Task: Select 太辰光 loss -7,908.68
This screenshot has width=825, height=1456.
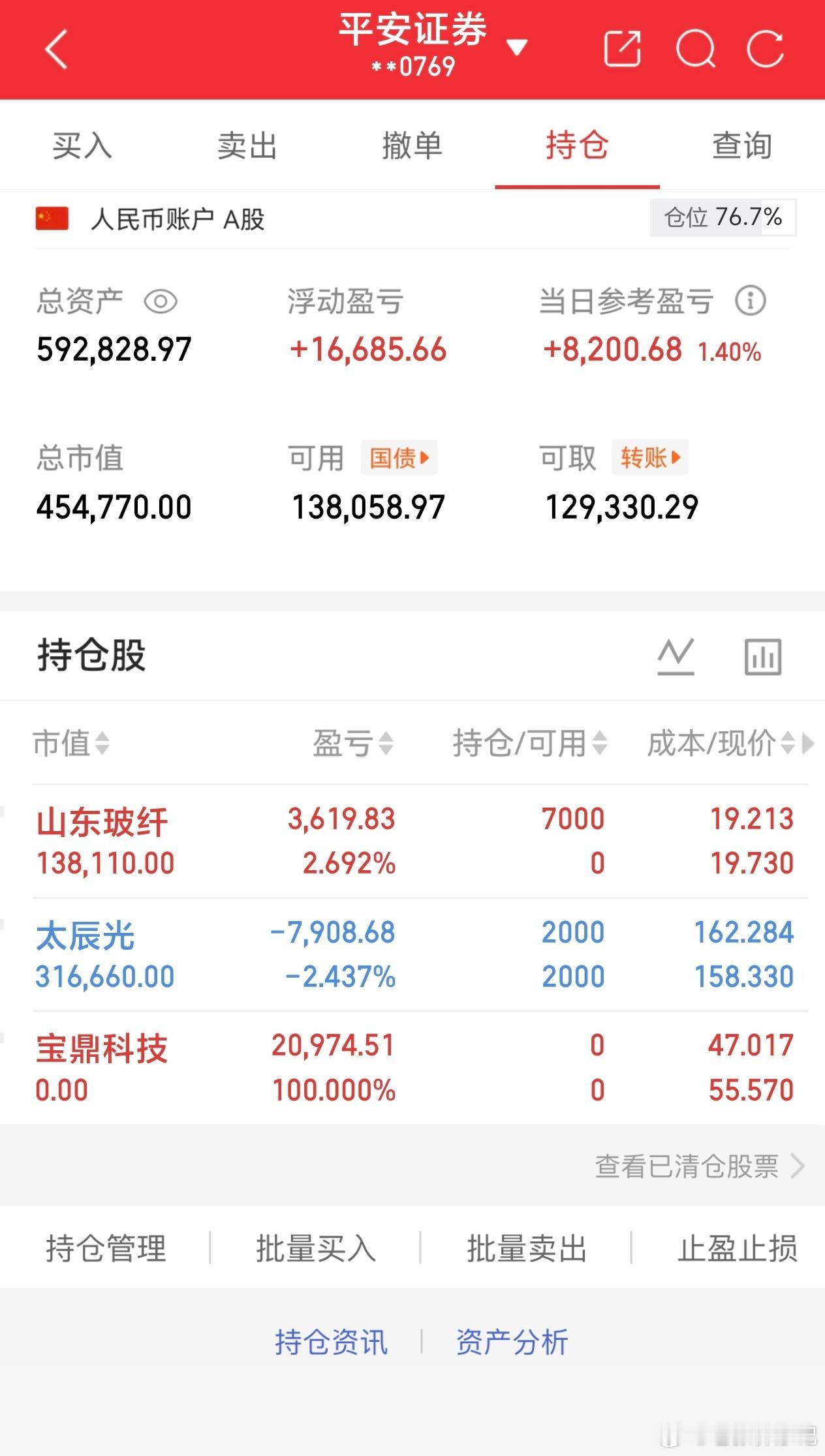Action: pyautogui.click(x=333, y=932)
